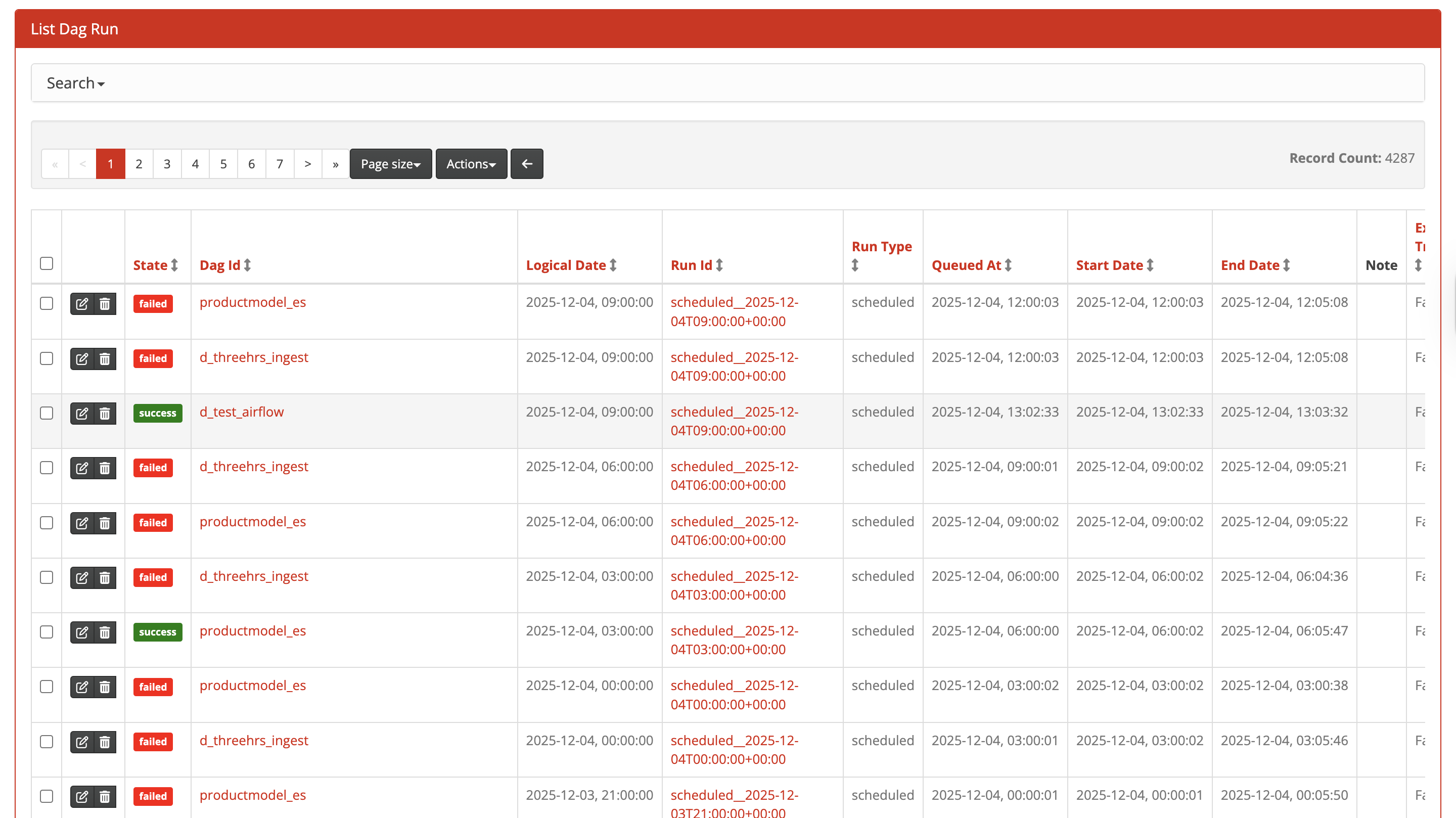Delete the d_test_airflow success run via trash icon
The width and height of the screenshot is (1456, 818).
point(105,413)
